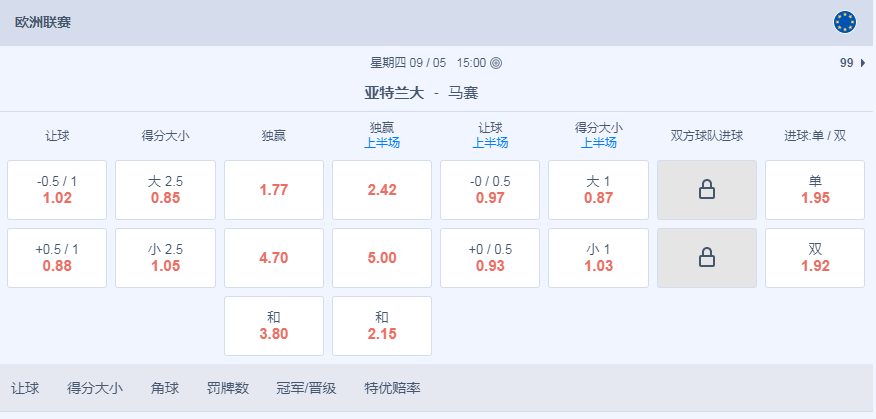
Task: Pick the 单 odd goals 1.95
Action: click(x=815, y=190)
